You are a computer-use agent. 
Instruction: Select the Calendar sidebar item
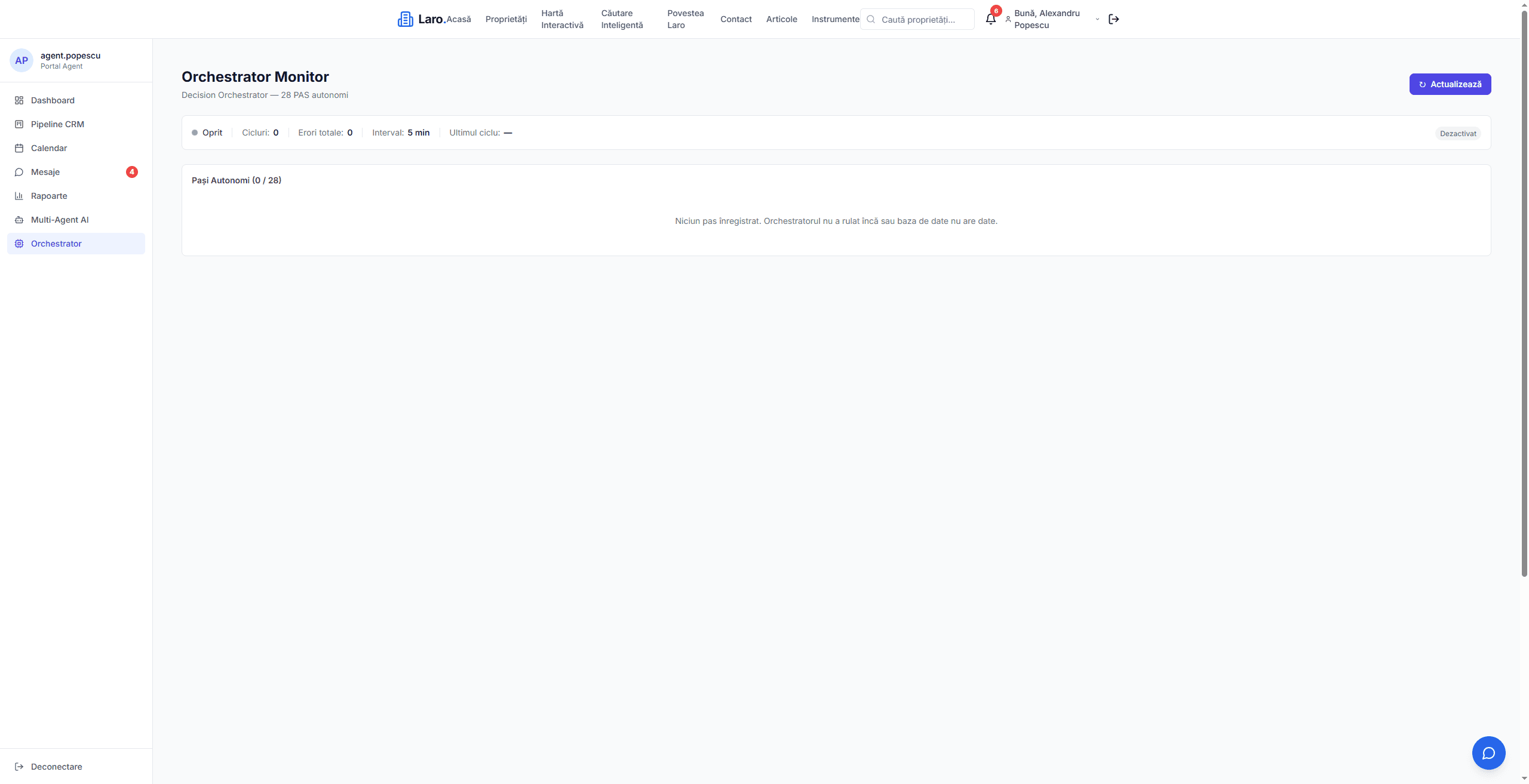click(x=49, y=148)
